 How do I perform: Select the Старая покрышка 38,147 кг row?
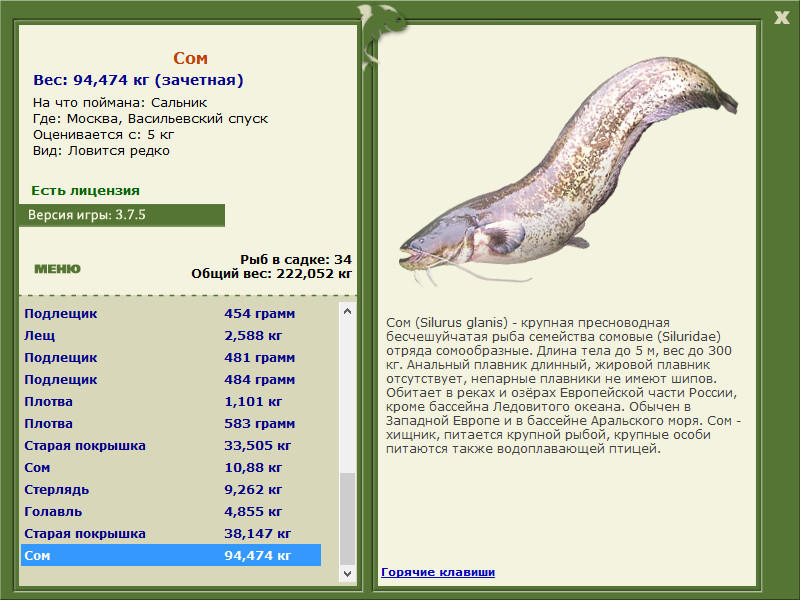171,533
